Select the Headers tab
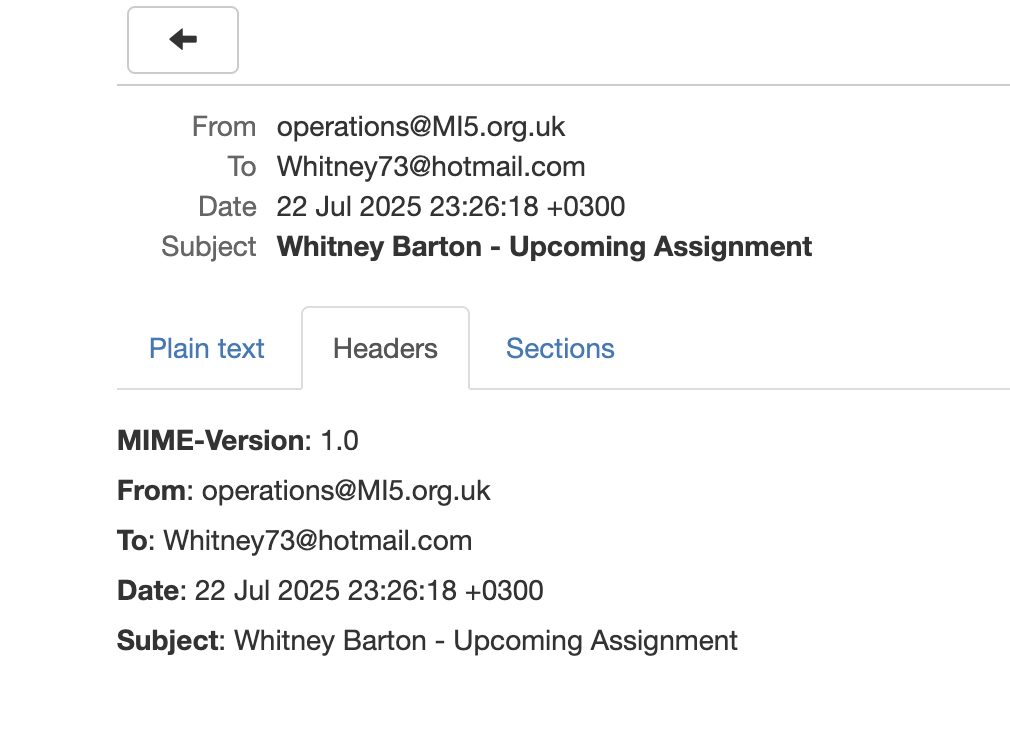 (385, 348)
